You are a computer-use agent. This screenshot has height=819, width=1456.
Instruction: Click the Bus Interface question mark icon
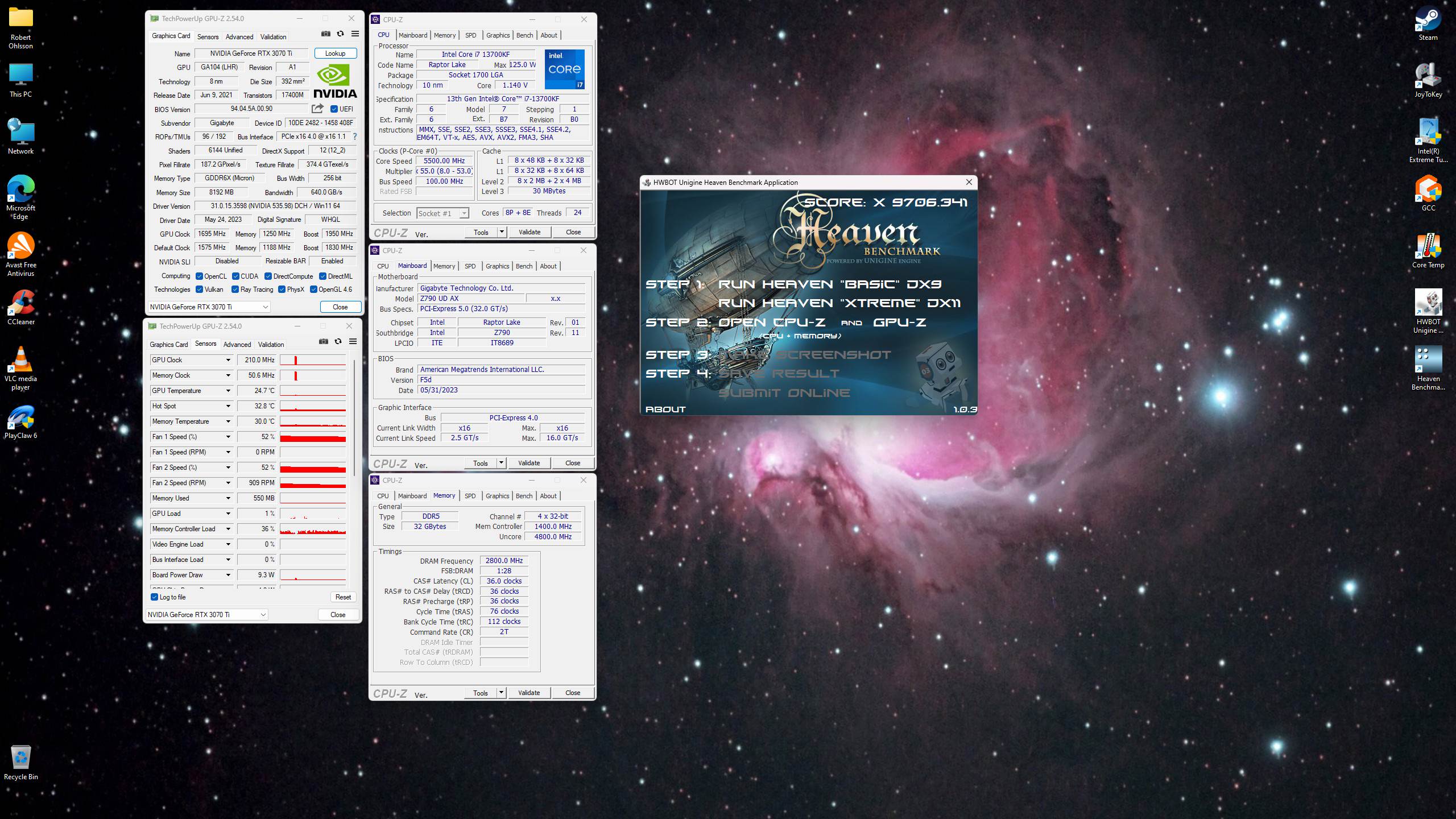click(x=355, y=136)
